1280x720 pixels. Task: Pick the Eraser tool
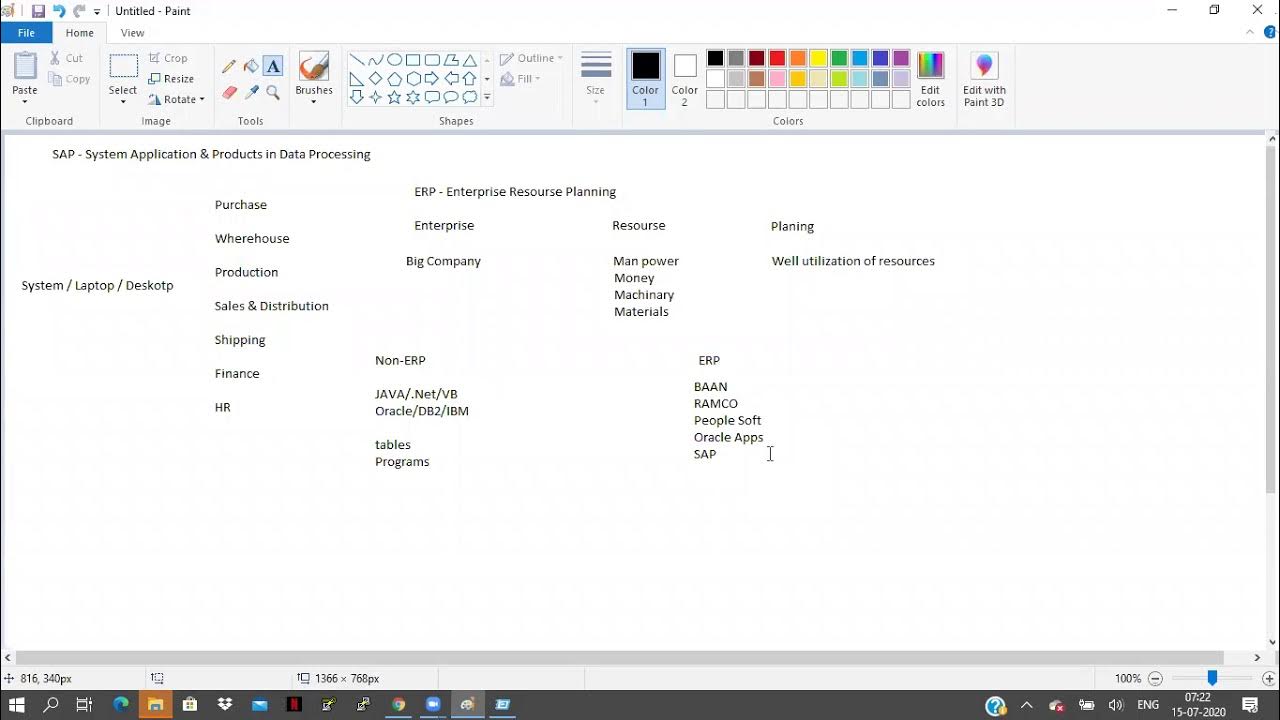(229, 93)
